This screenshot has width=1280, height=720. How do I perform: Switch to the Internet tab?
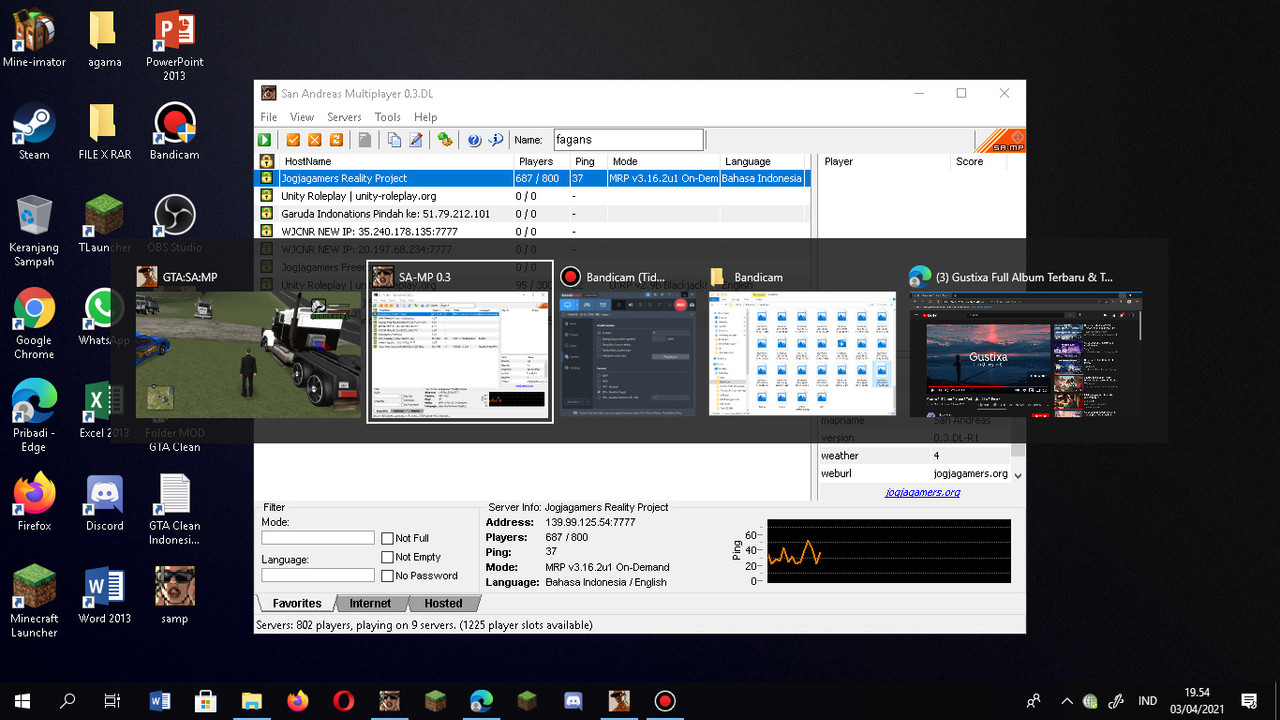click(370, 603)
